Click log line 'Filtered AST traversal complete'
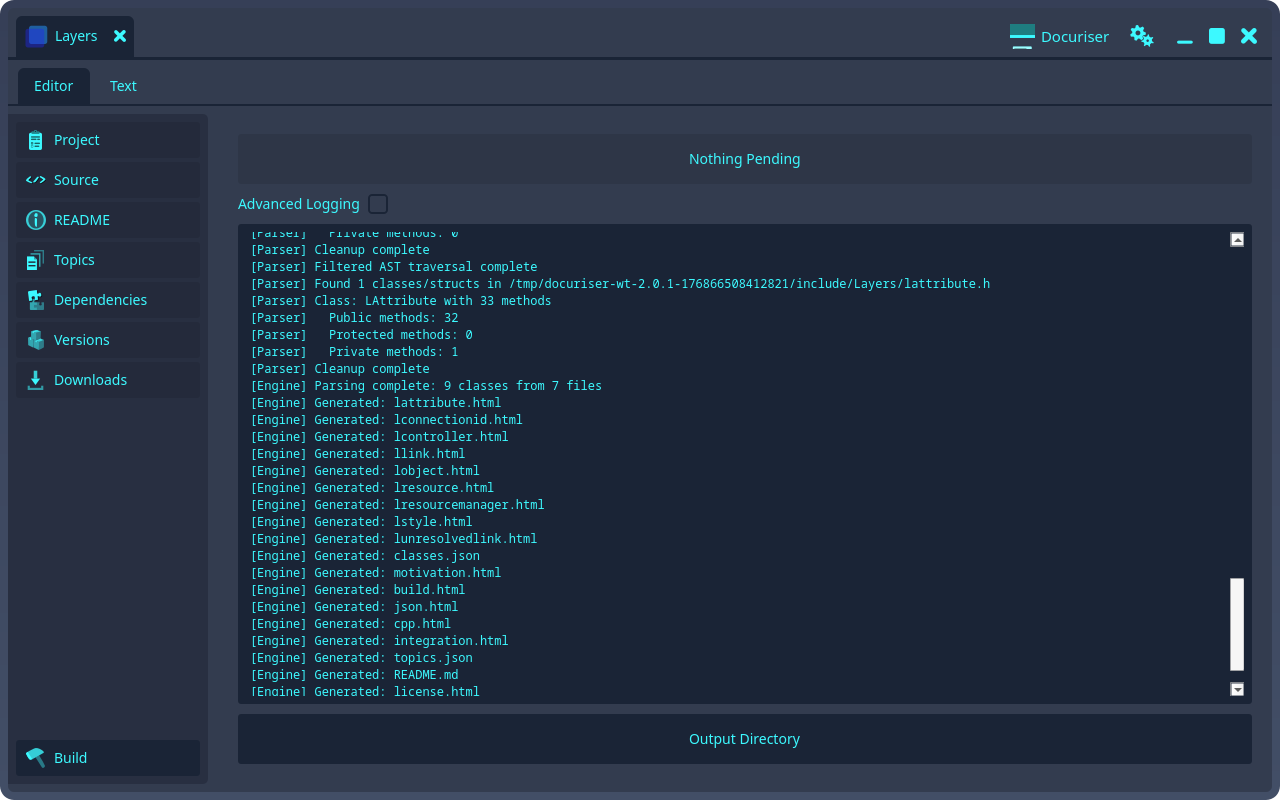 pos(394,267)
